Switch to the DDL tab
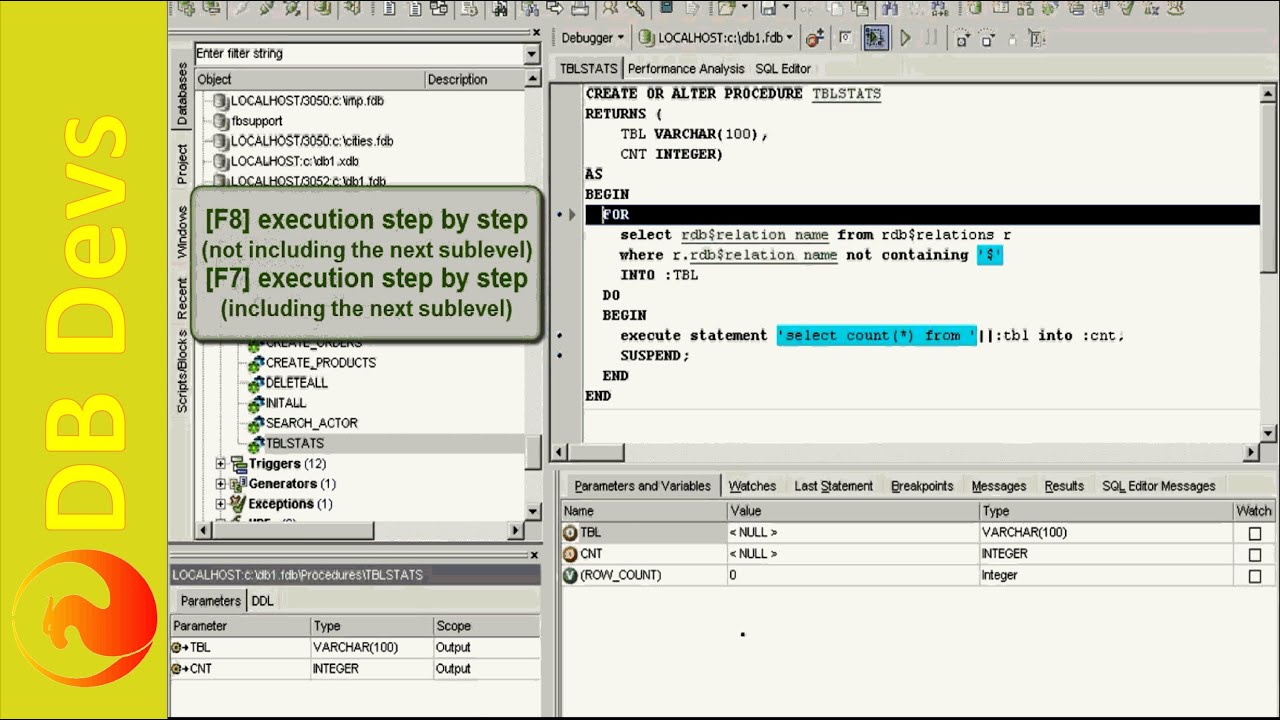The image size is (1280, 720). coord(262,601)
